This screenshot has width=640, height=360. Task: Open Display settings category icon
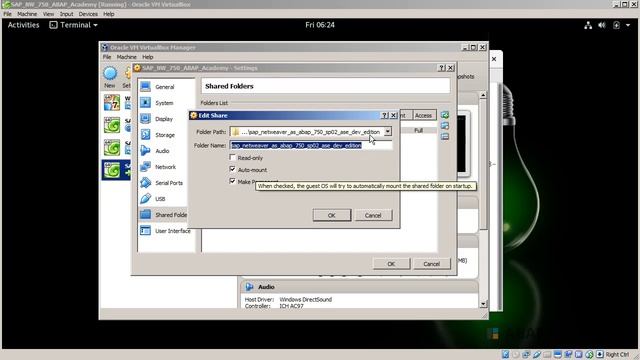(145, 118)
